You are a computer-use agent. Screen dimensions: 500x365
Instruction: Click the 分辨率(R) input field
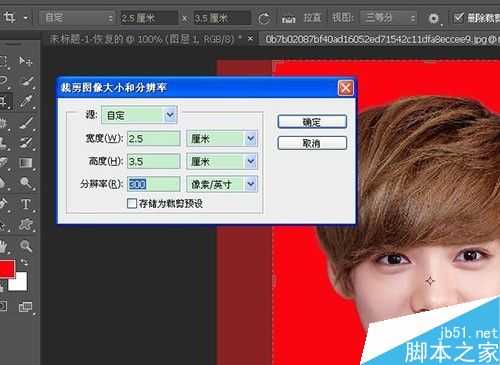(x=154, y=184)
